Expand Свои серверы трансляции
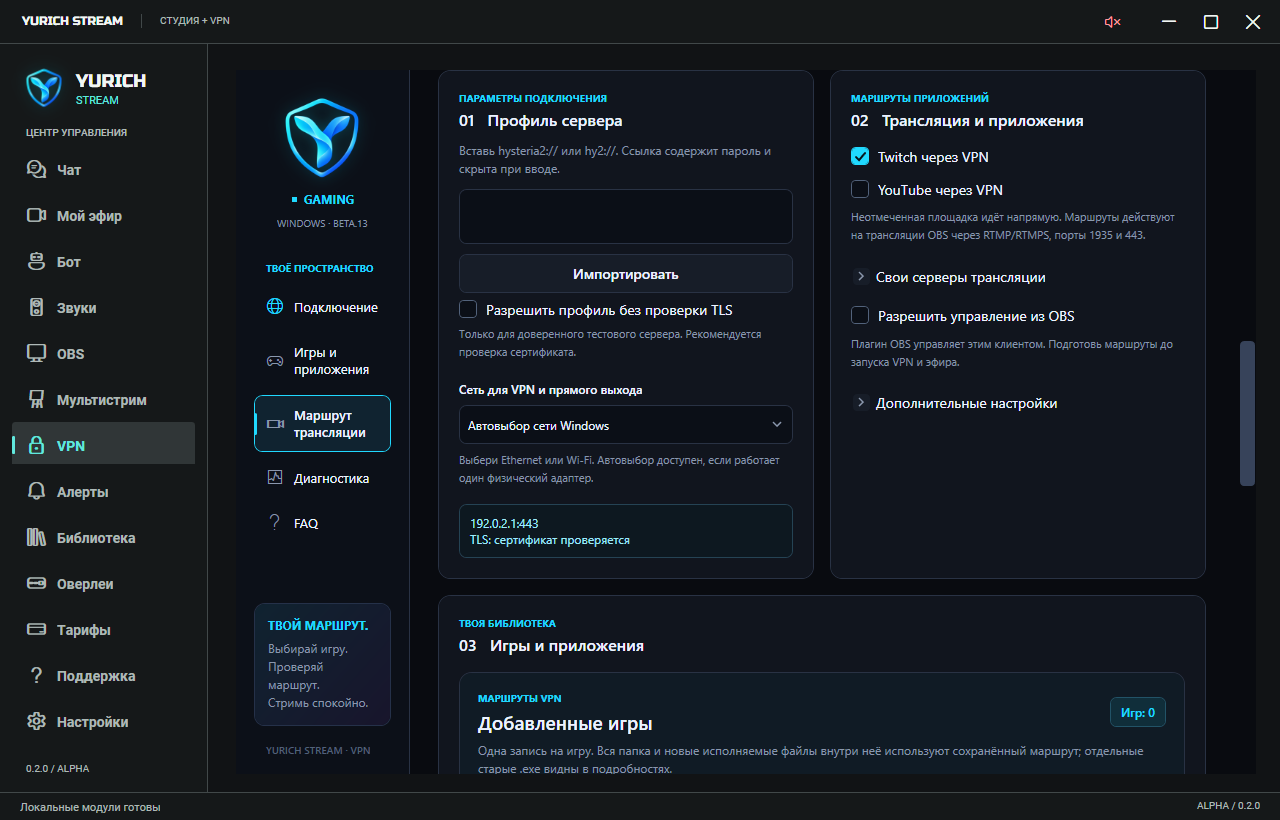1280x820 pixels. tap(949, 277)
